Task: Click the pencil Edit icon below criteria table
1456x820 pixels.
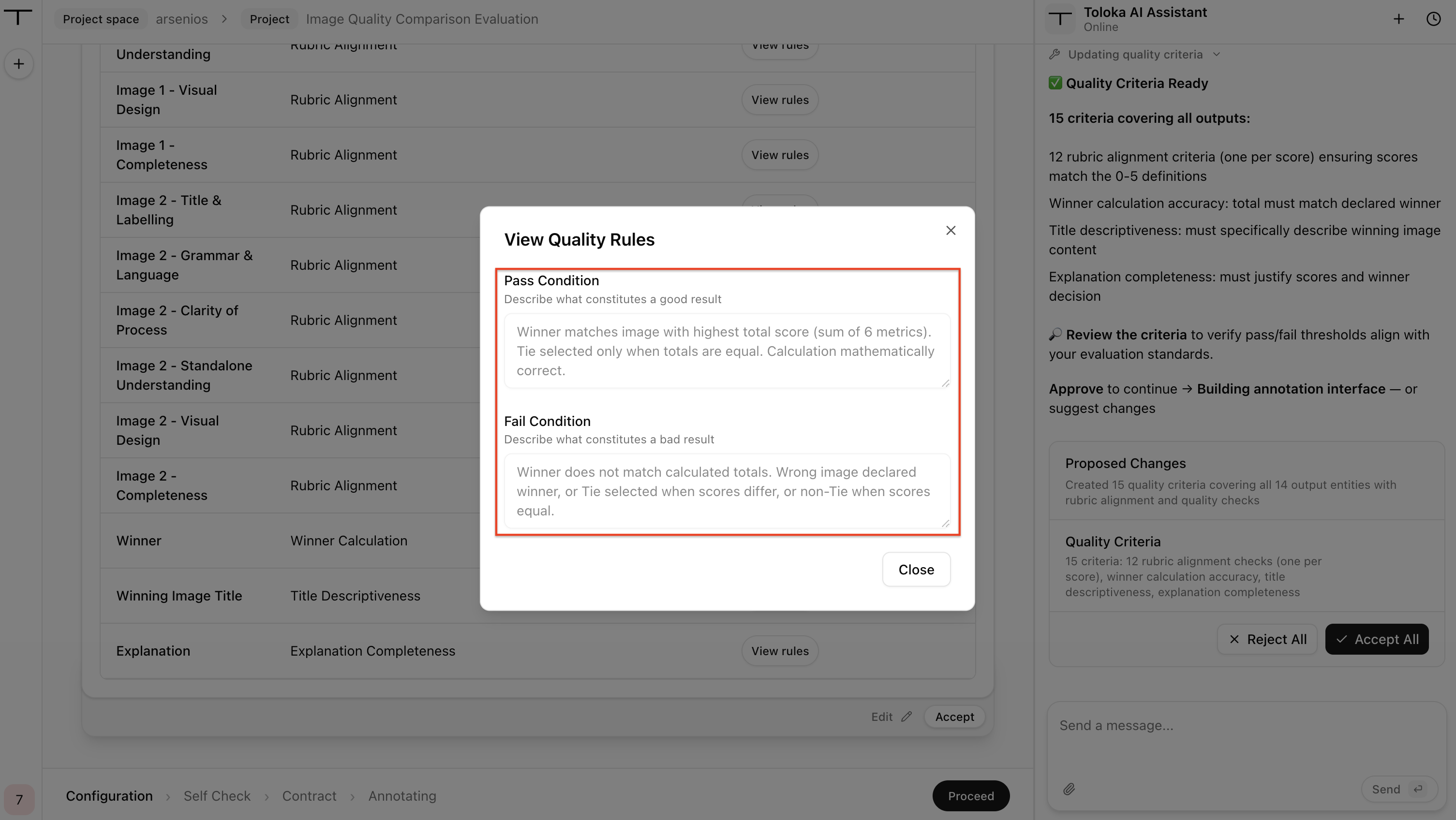Action: (x=906, y=717)
